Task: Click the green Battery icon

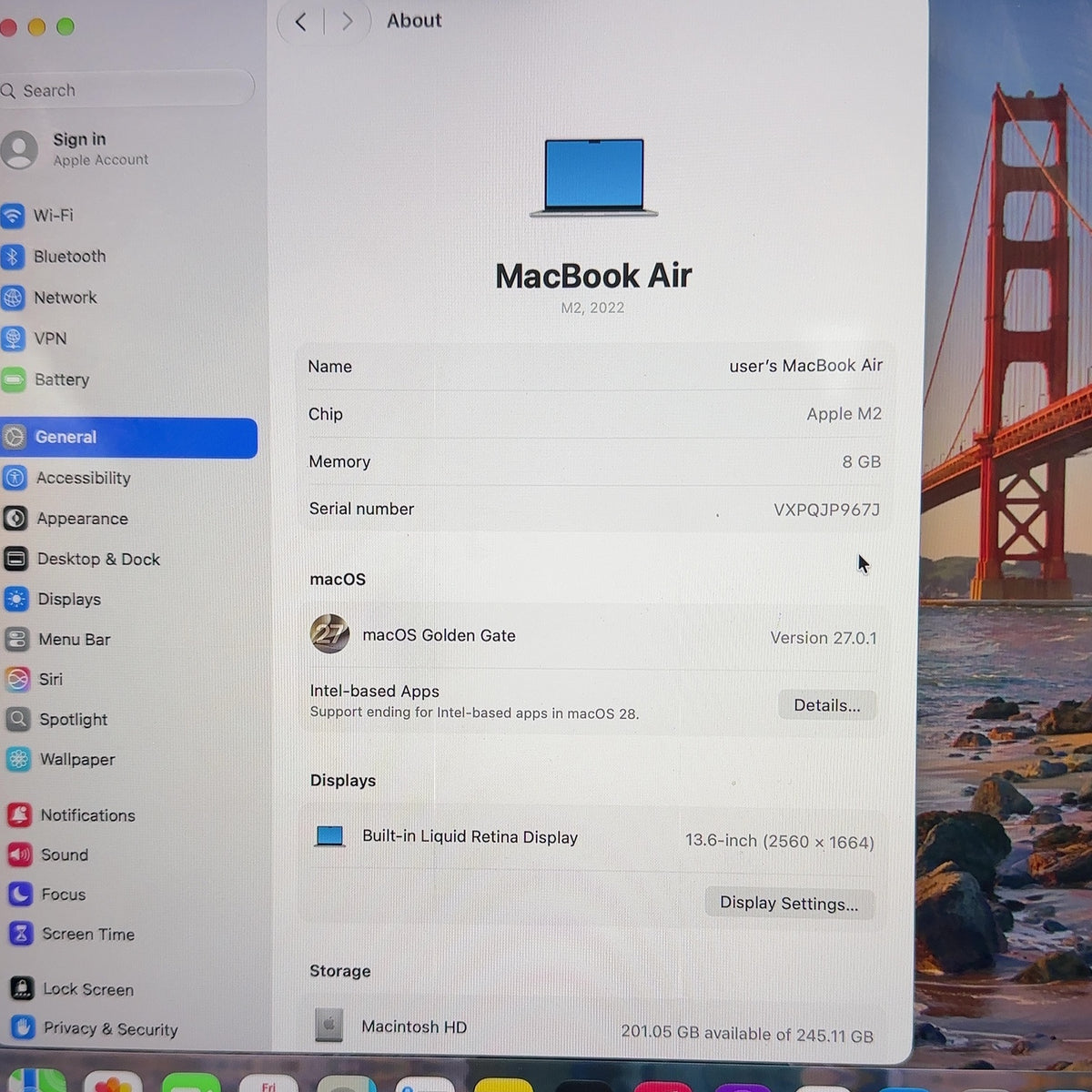Action: [14, 379]
